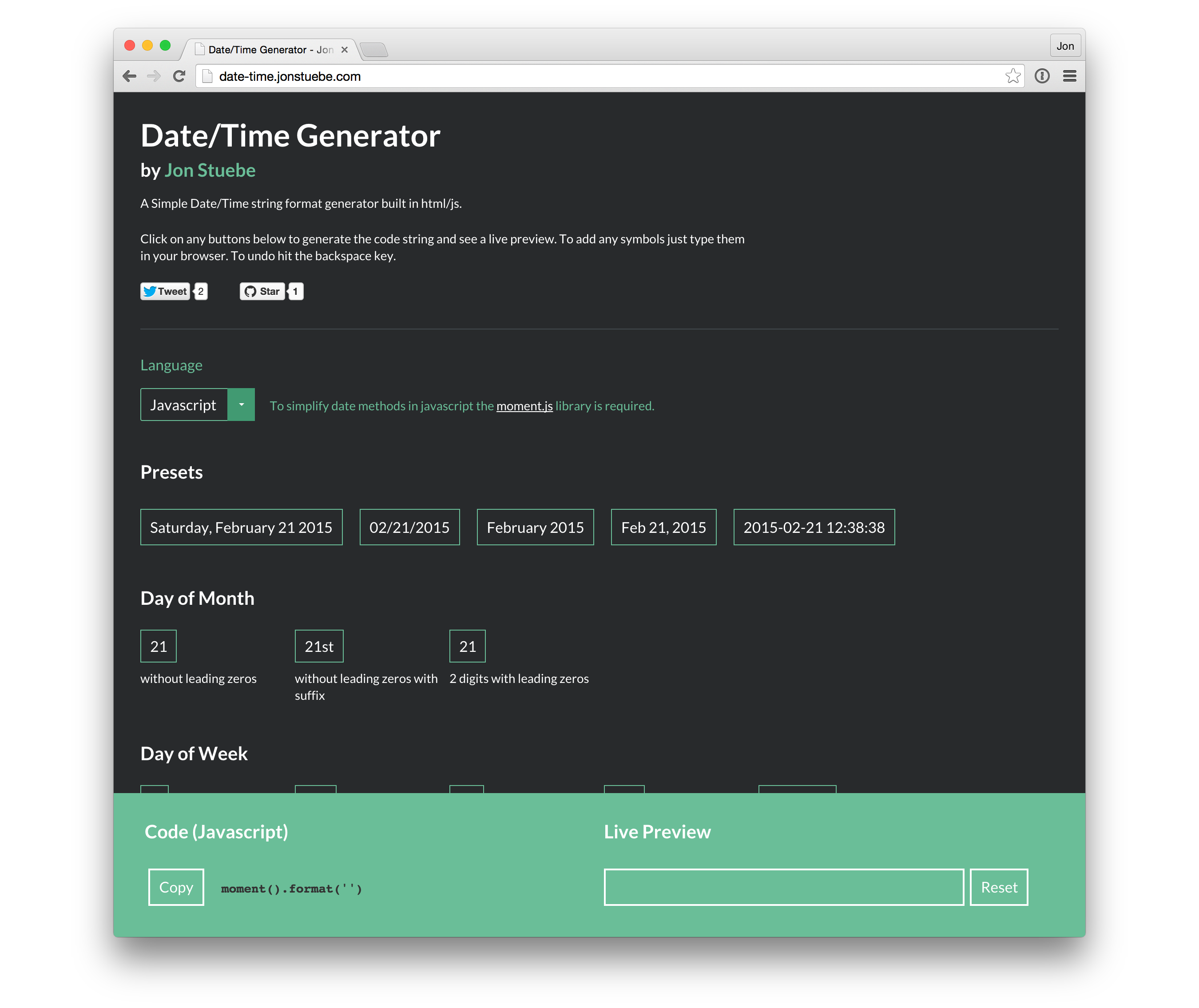
Task: Choose the 2015-02-21 12:38:38 preset
Action: [814, 528]
